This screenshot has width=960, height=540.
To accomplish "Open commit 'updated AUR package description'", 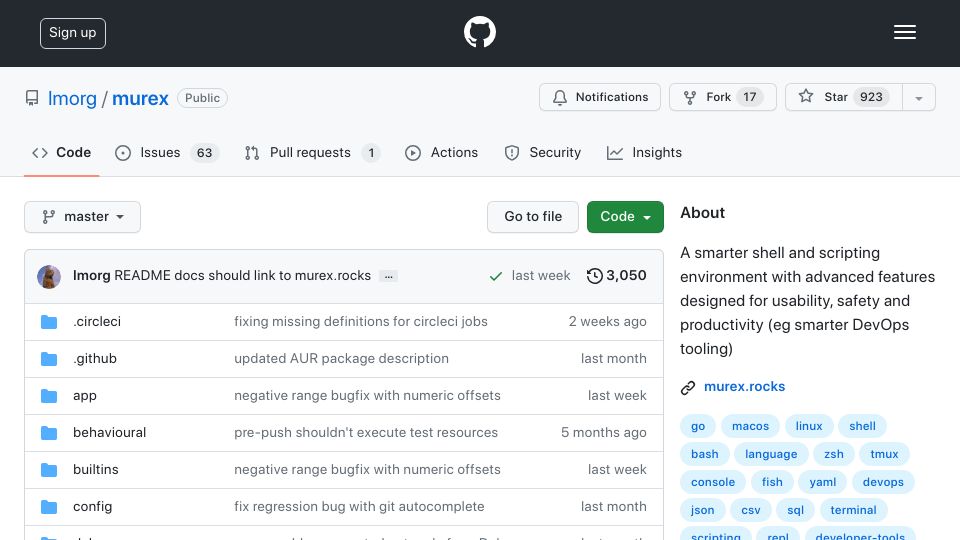I will tap(341, 359).
